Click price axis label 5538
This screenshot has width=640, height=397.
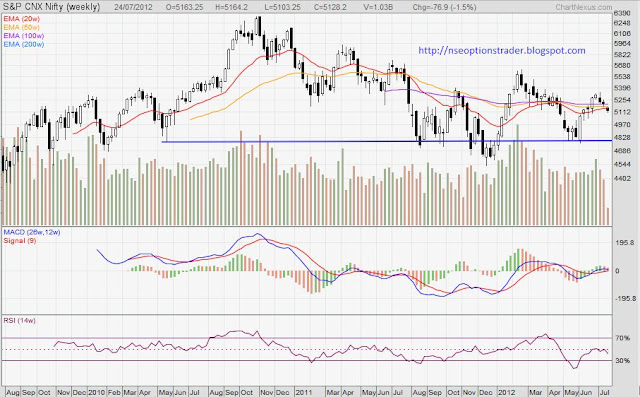622,77
